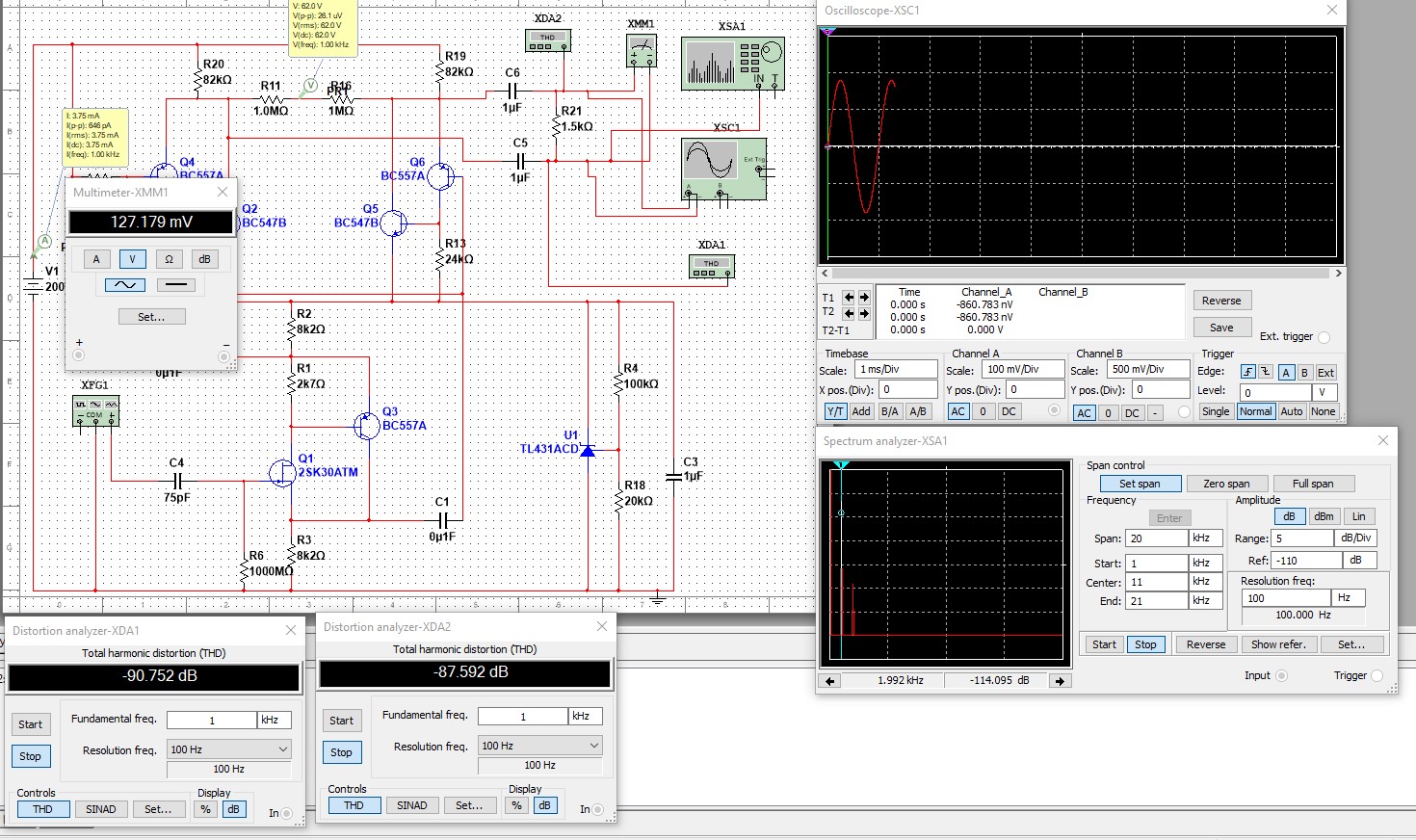This screenshot has height=840, width=1416.
Task: Click the oscilloscope horizontal scrollbar
Action: (1081, 274)
